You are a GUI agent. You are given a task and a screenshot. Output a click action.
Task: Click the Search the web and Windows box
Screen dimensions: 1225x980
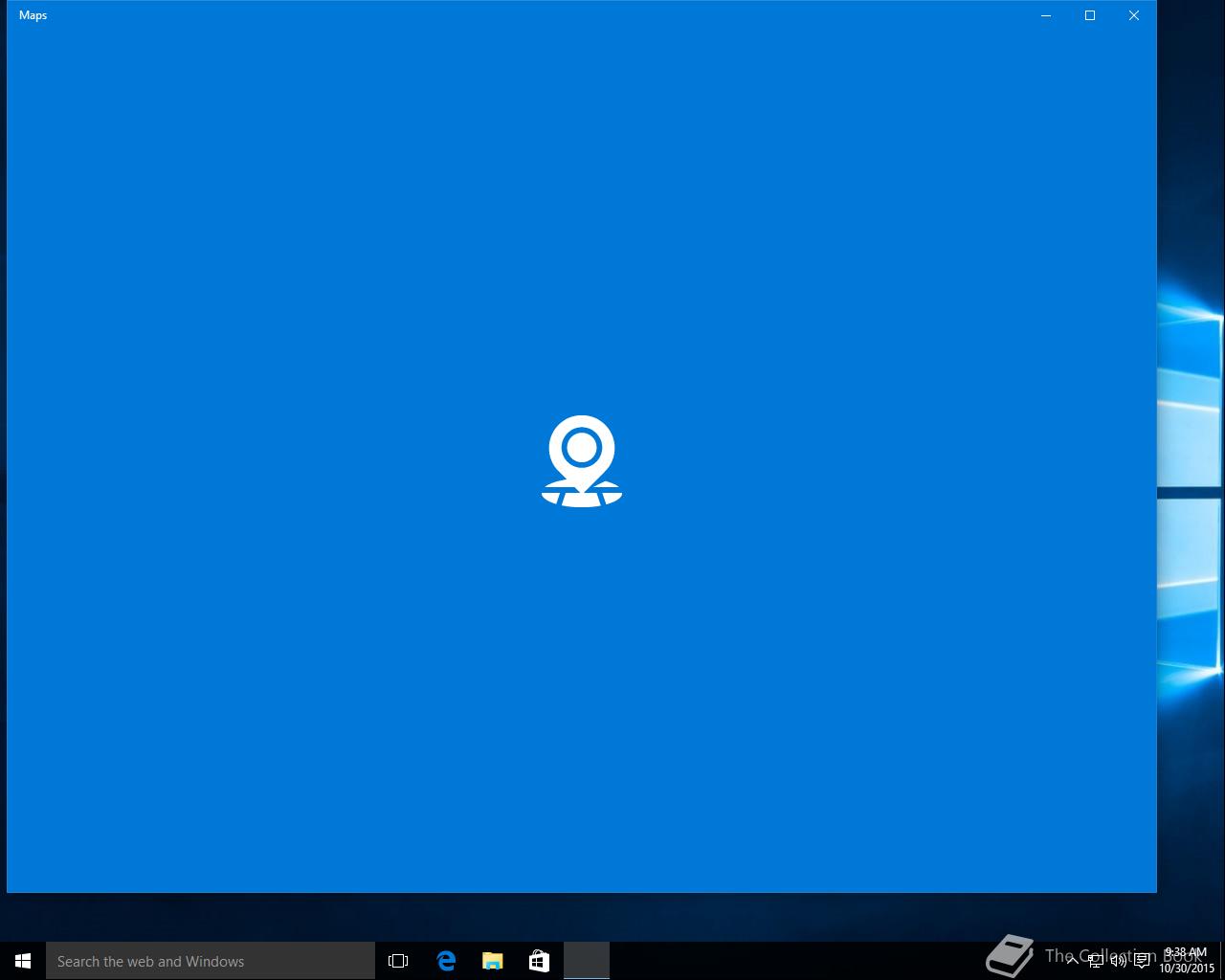[211, 961]
